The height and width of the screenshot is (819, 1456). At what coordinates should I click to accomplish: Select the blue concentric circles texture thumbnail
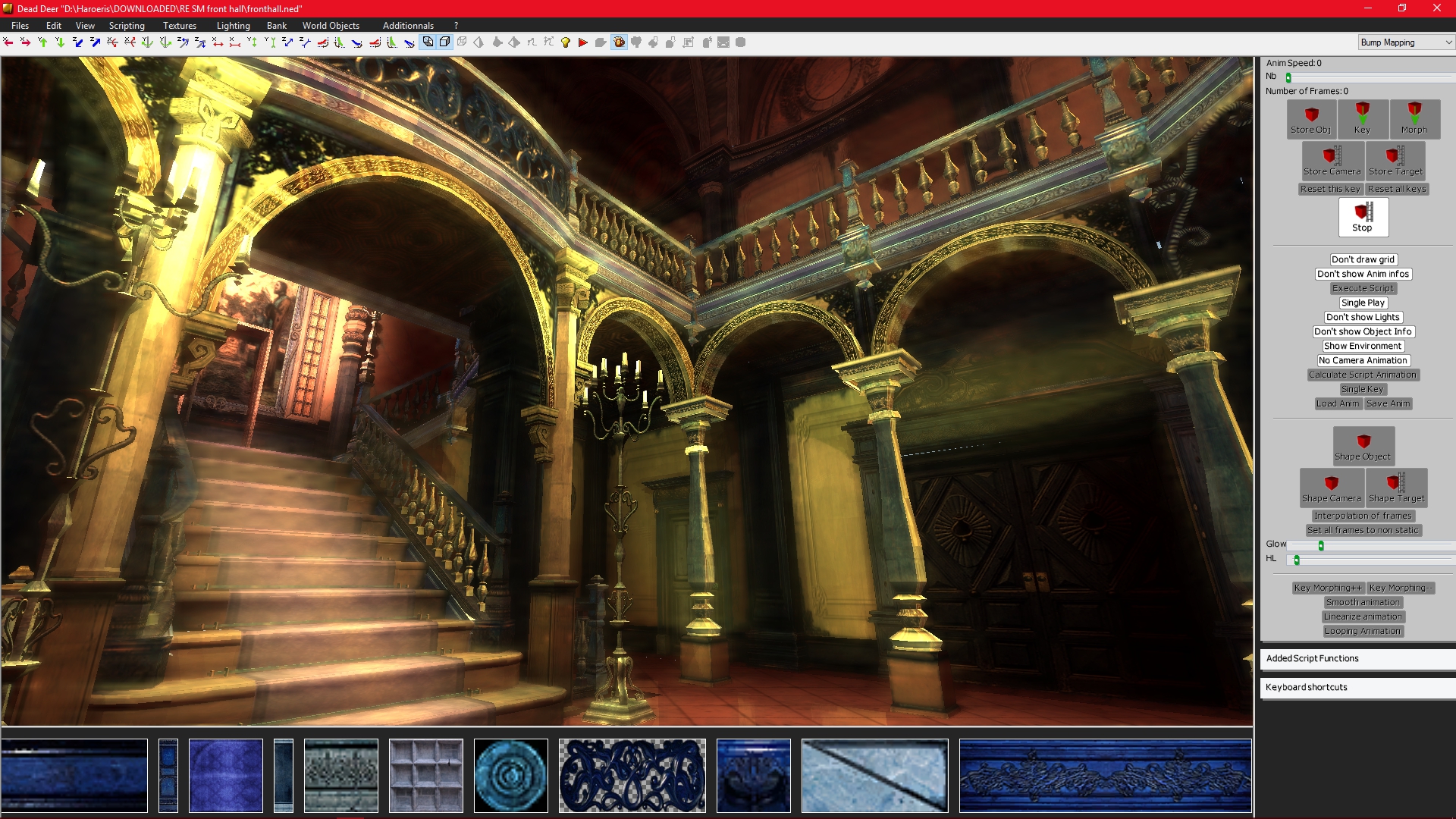(511, 775)
